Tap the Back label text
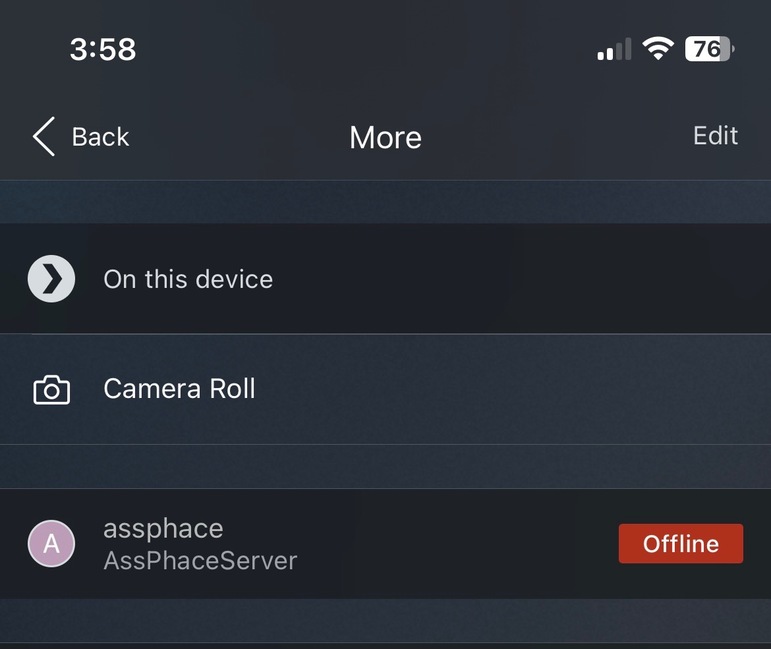This screenshot has height=649, width=771. click(100, 137)
